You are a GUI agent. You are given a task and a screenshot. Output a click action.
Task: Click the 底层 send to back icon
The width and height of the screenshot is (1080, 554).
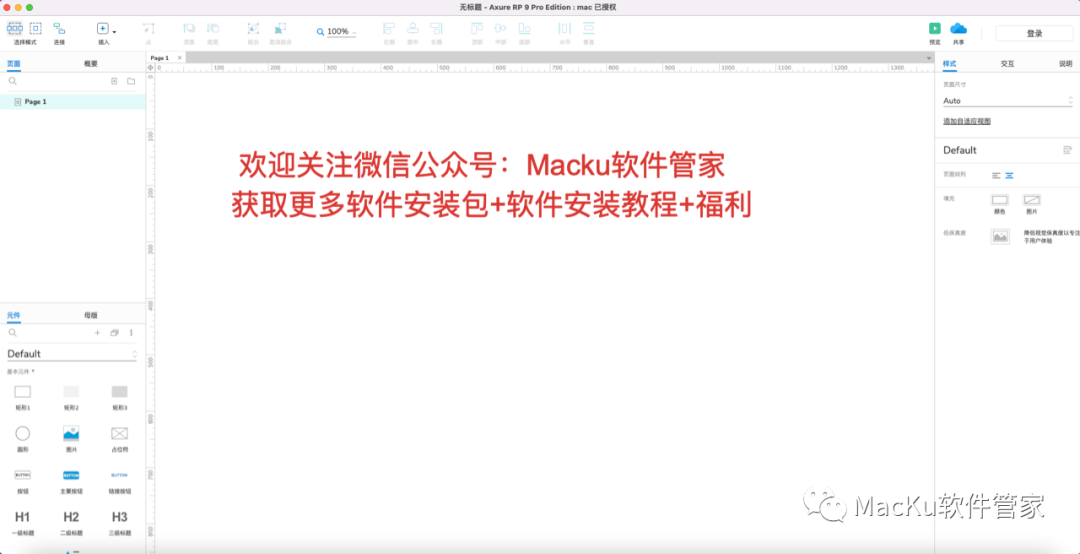pyautogui.click(x=213, y=29)
